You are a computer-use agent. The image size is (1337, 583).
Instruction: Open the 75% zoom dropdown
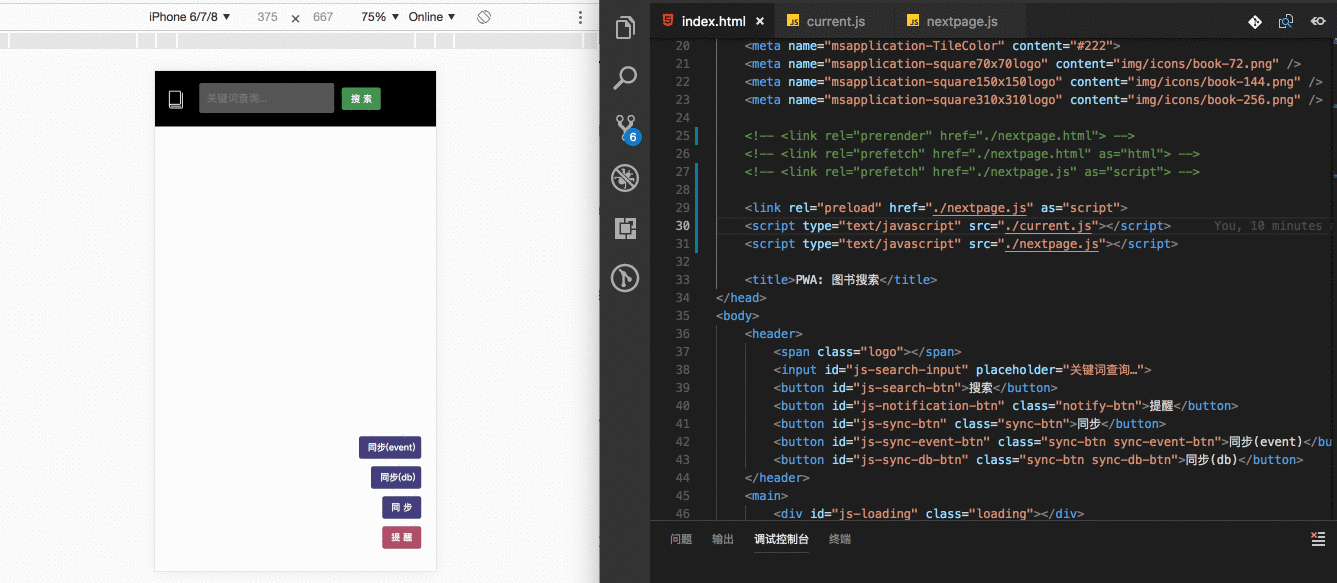click(380, 17)
